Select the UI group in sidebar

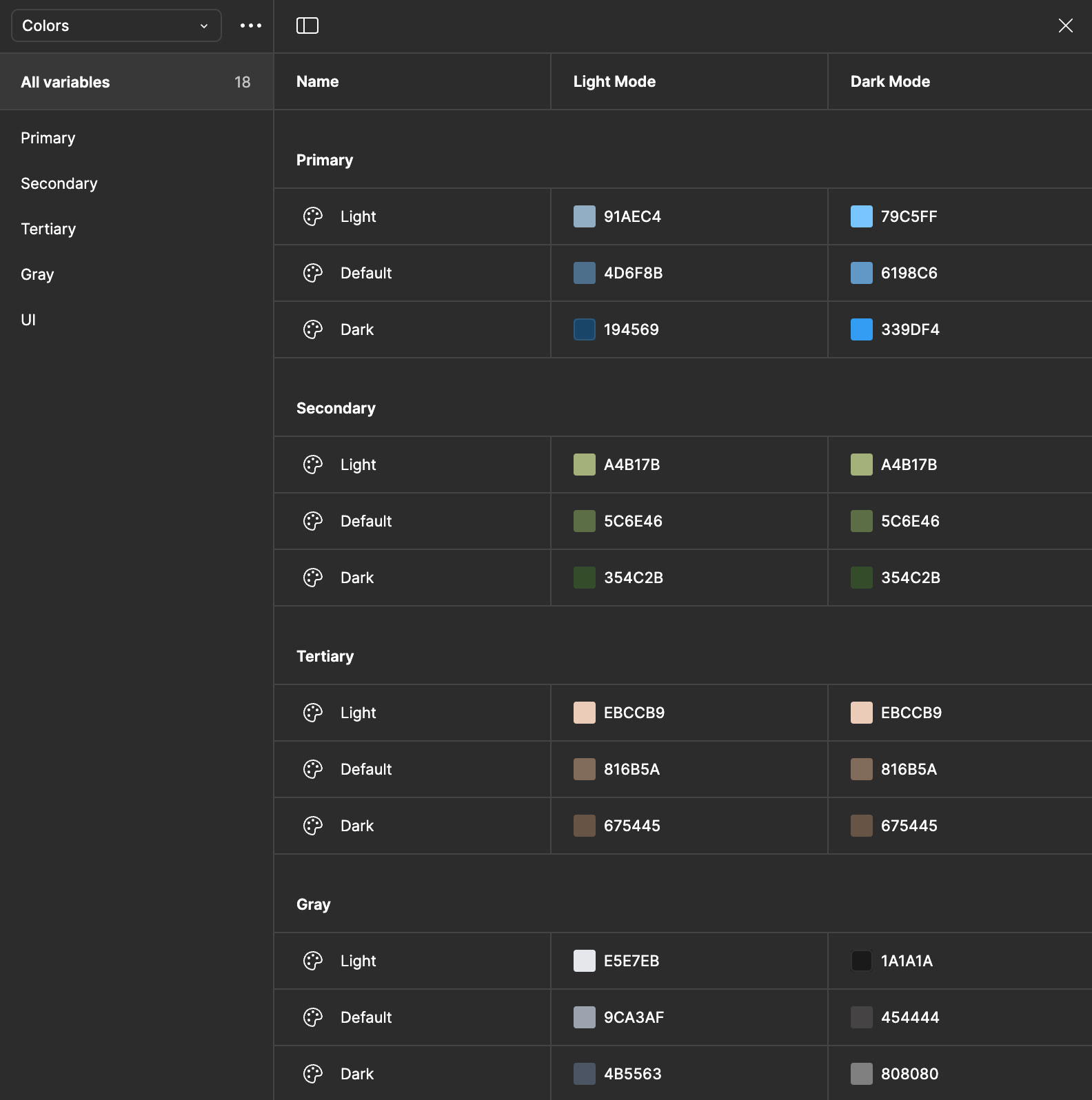pyautogui.click(x=28, y=320)
